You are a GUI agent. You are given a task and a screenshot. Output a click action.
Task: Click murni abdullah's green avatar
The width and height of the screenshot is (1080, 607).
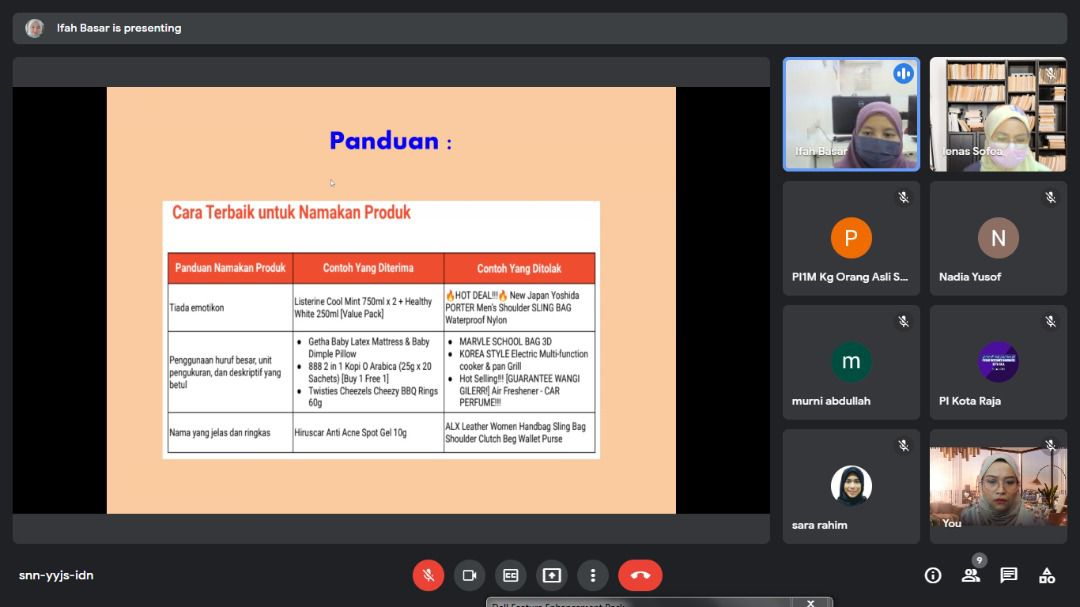pyautogui.click(x=851, y=362)
